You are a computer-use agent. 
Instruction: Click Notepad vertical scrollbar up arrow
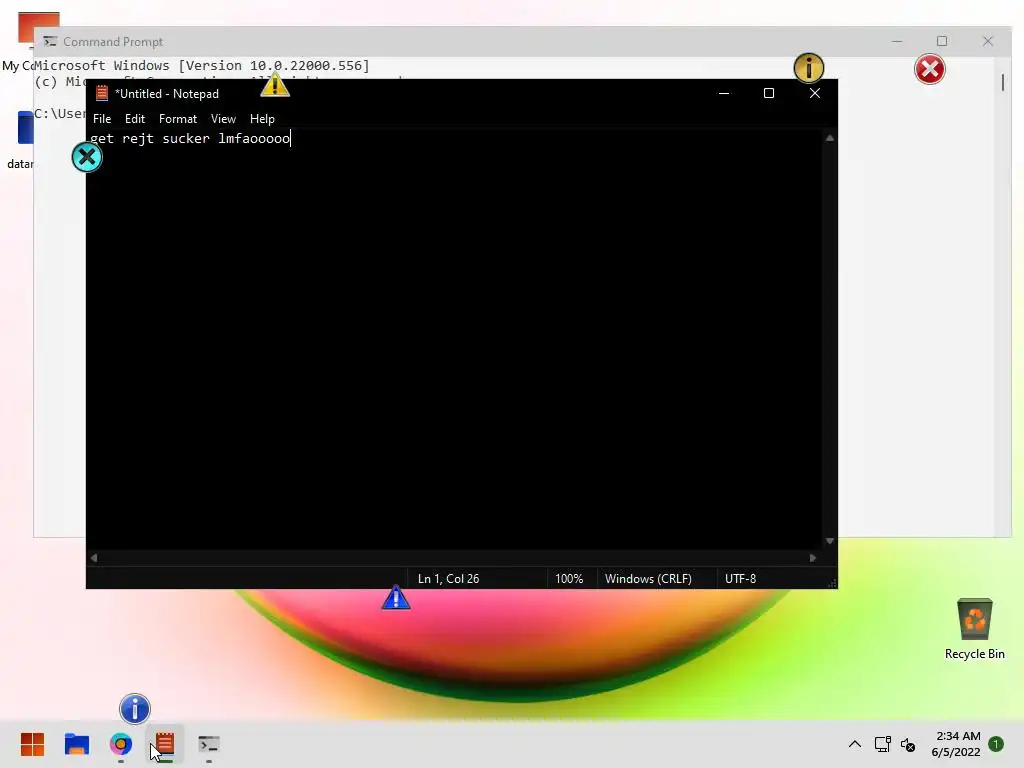tap(829, 138)
